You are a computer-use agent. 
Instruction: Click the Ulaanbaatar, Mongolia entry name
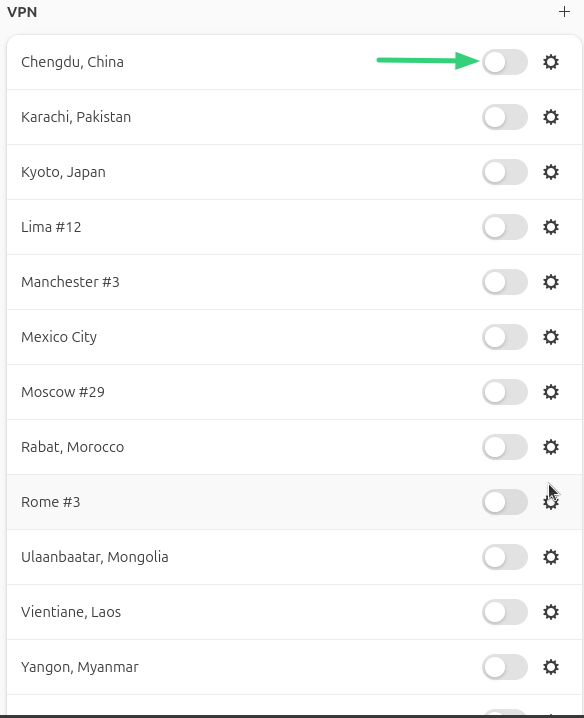95,557
